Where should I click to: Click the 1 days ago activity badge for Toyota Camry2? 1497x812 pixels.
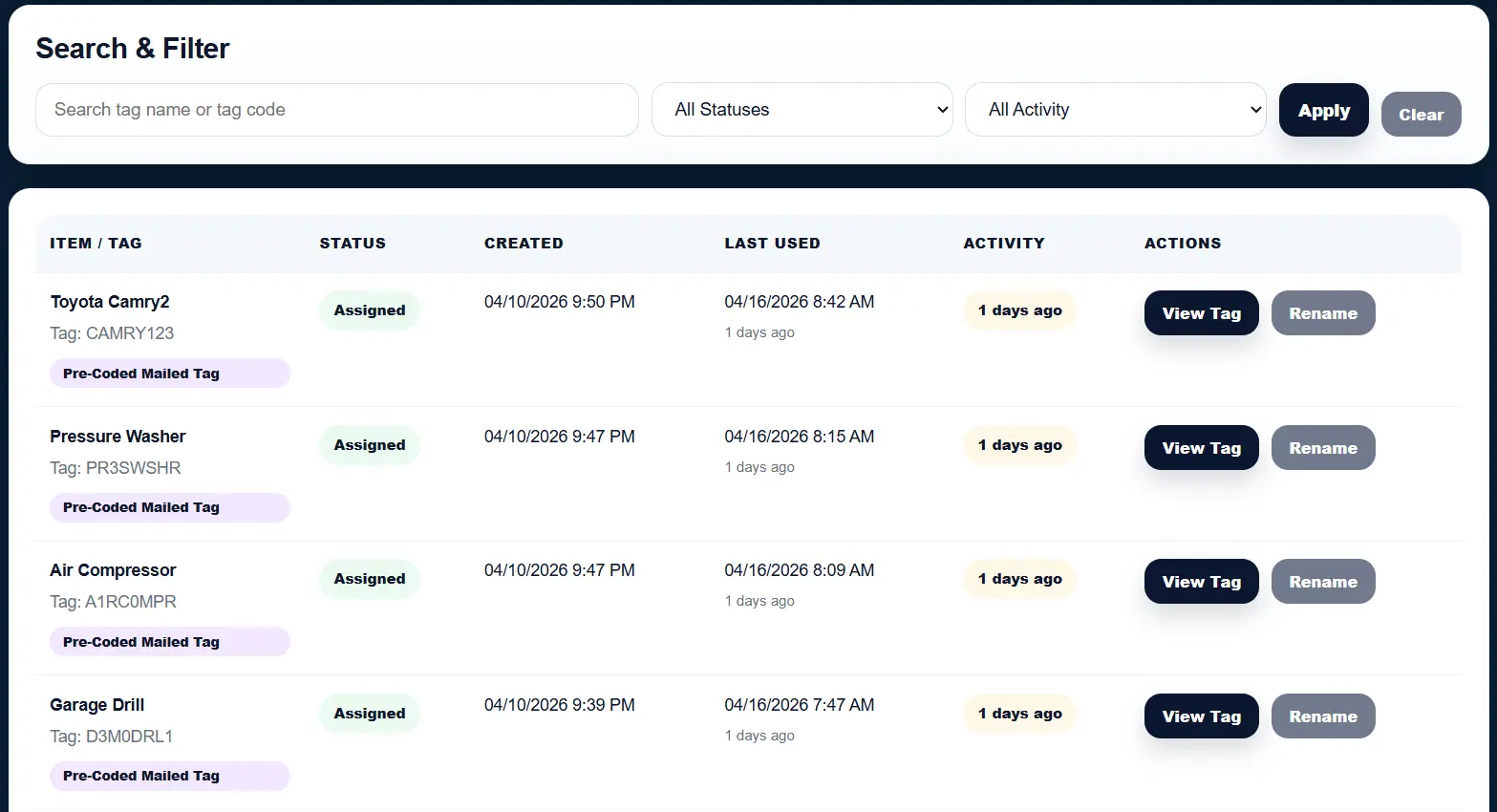click(x=1019, y=310)
